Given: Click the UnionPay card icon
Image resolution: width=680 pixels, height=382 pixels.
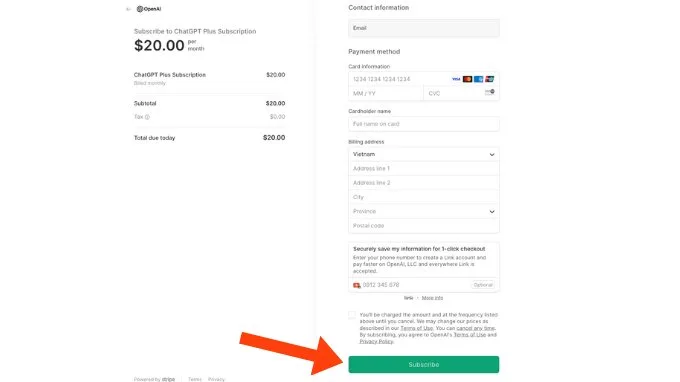Looking at the screenshot, I should click(490, 79).
